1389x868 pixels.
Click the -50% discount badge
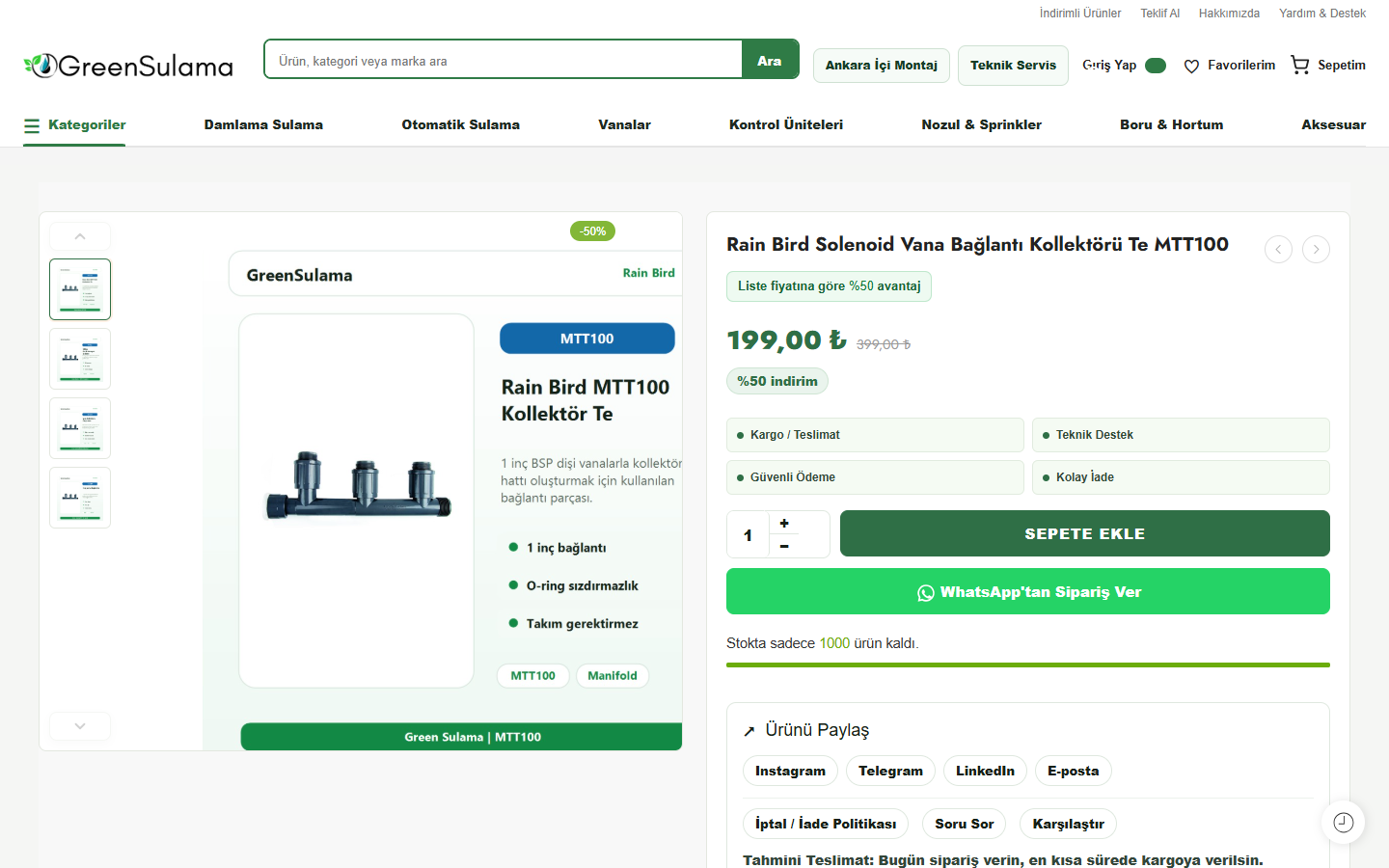[592, 231]
